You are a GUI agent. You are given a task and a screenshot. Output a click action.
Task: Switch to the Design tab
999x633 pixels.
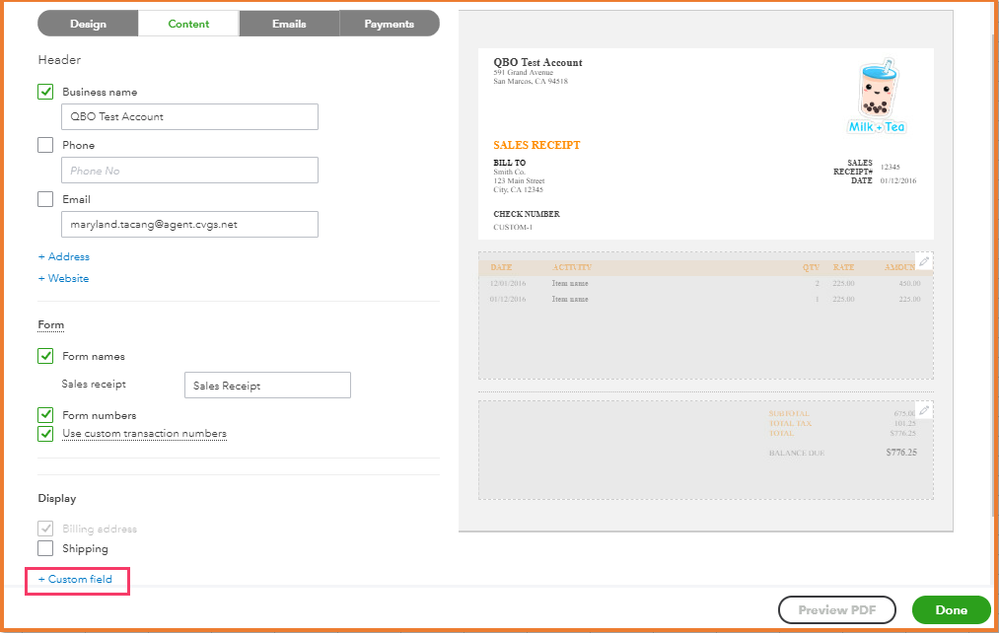[x=88, y=24]
